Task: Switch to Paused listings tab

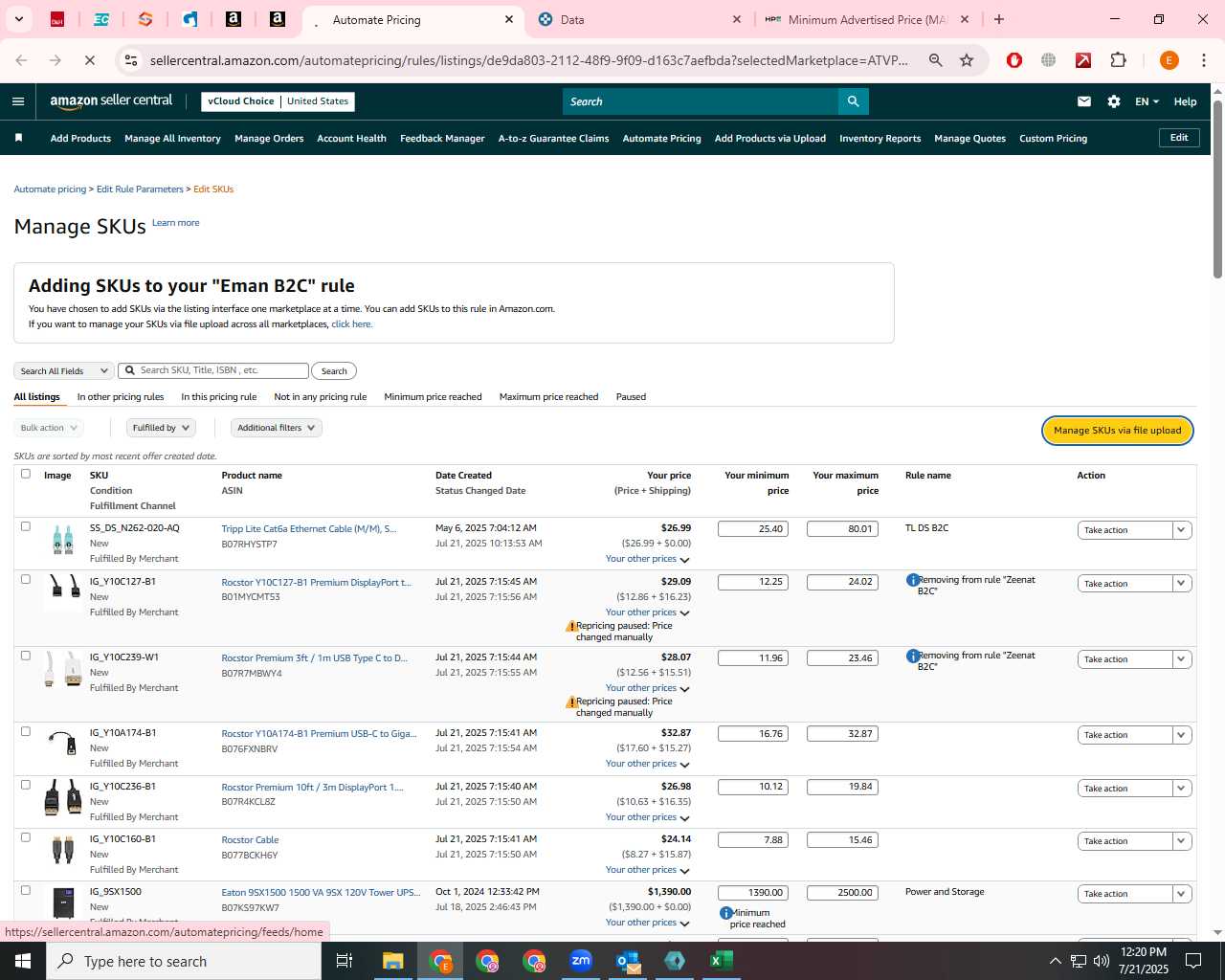Action: 631,397
